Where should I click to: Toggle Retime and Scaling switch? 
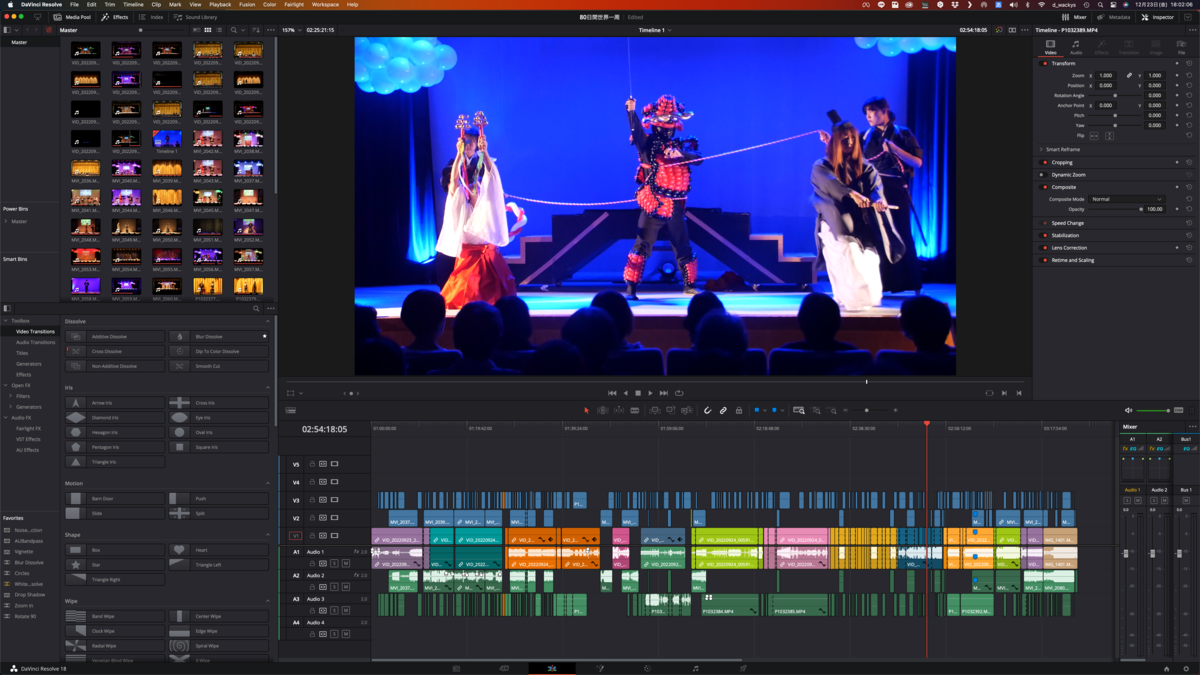tap(1045, 260)
